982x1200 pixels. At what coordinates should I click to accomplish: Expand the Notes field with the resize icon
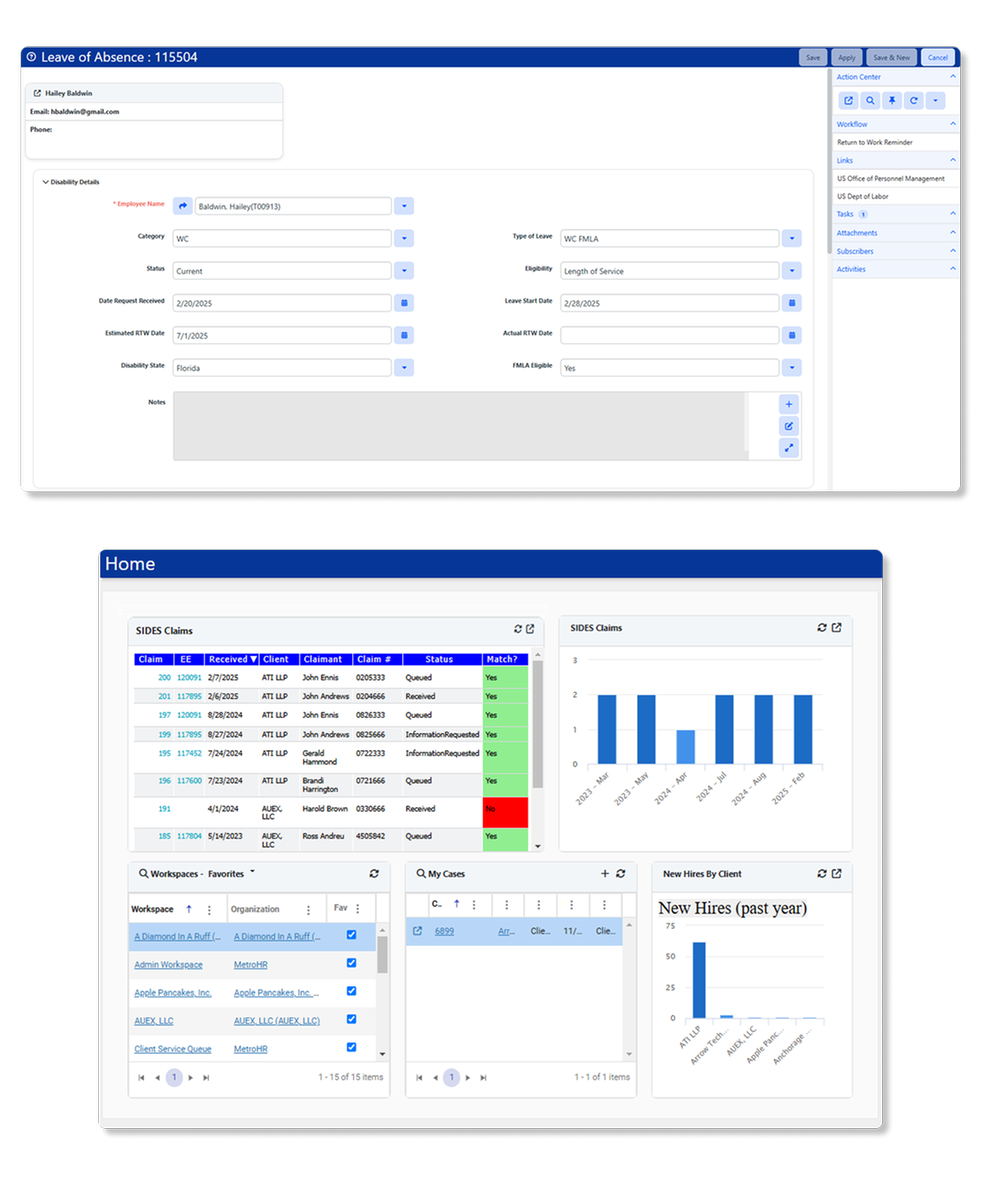[x=789, y=447]
